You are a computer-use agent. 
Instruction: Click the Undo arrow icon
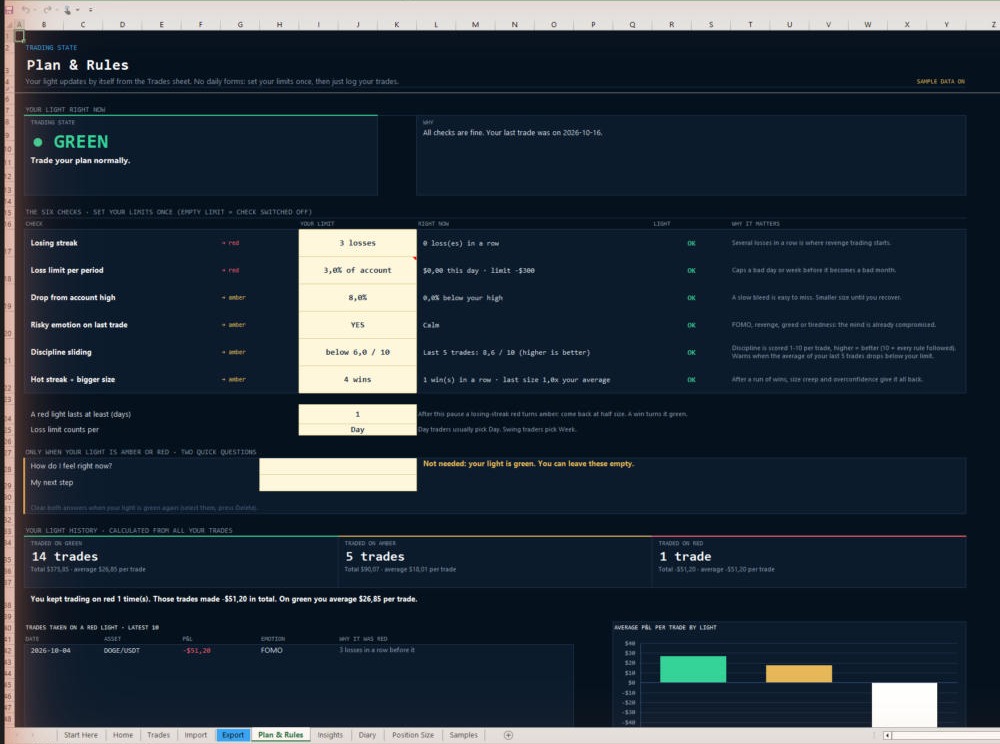(26, 10)
